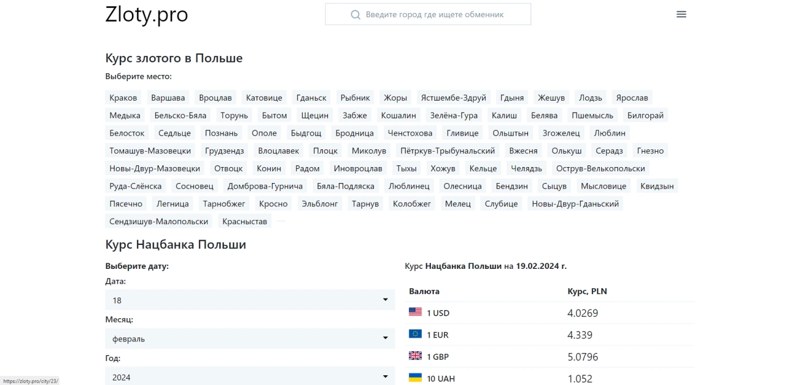Click the Курс, PLN column header
The width and height of the screenshot is (800, 385).
coord(587,292)
